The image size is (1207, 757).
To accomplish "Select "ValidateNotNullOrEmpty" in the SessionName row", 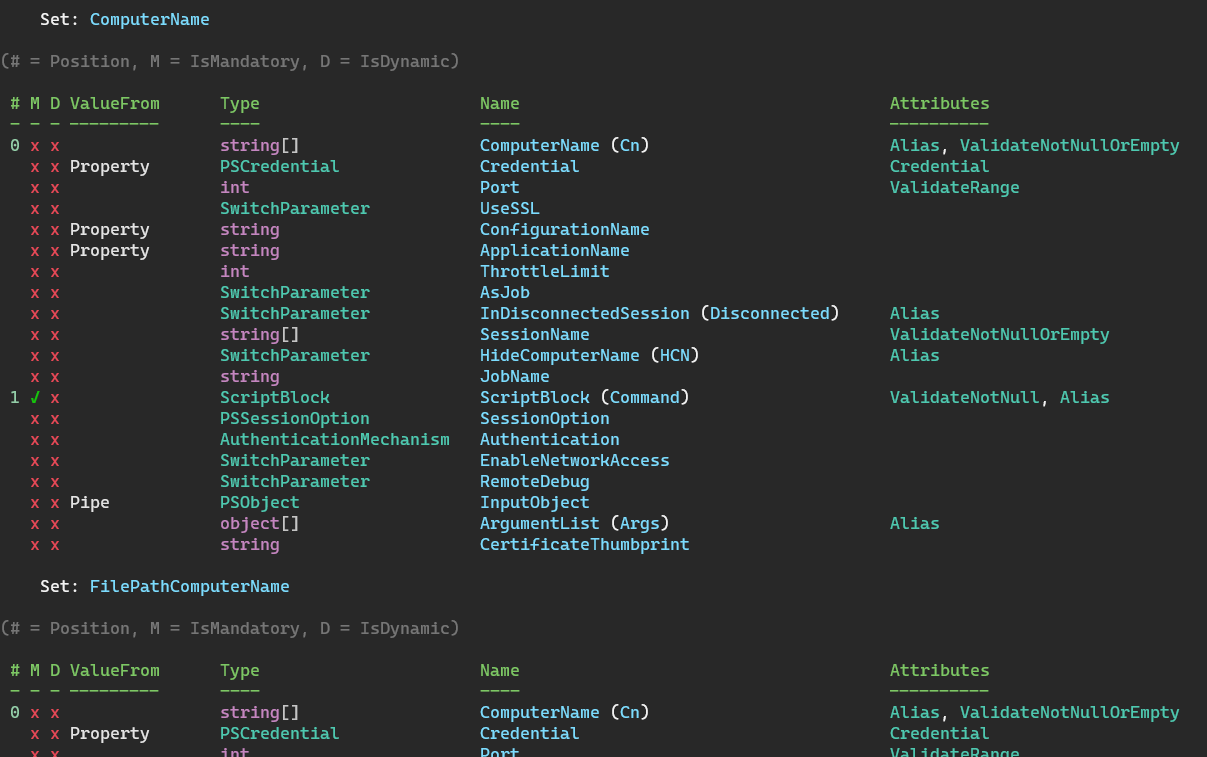I will (1000, 334).
